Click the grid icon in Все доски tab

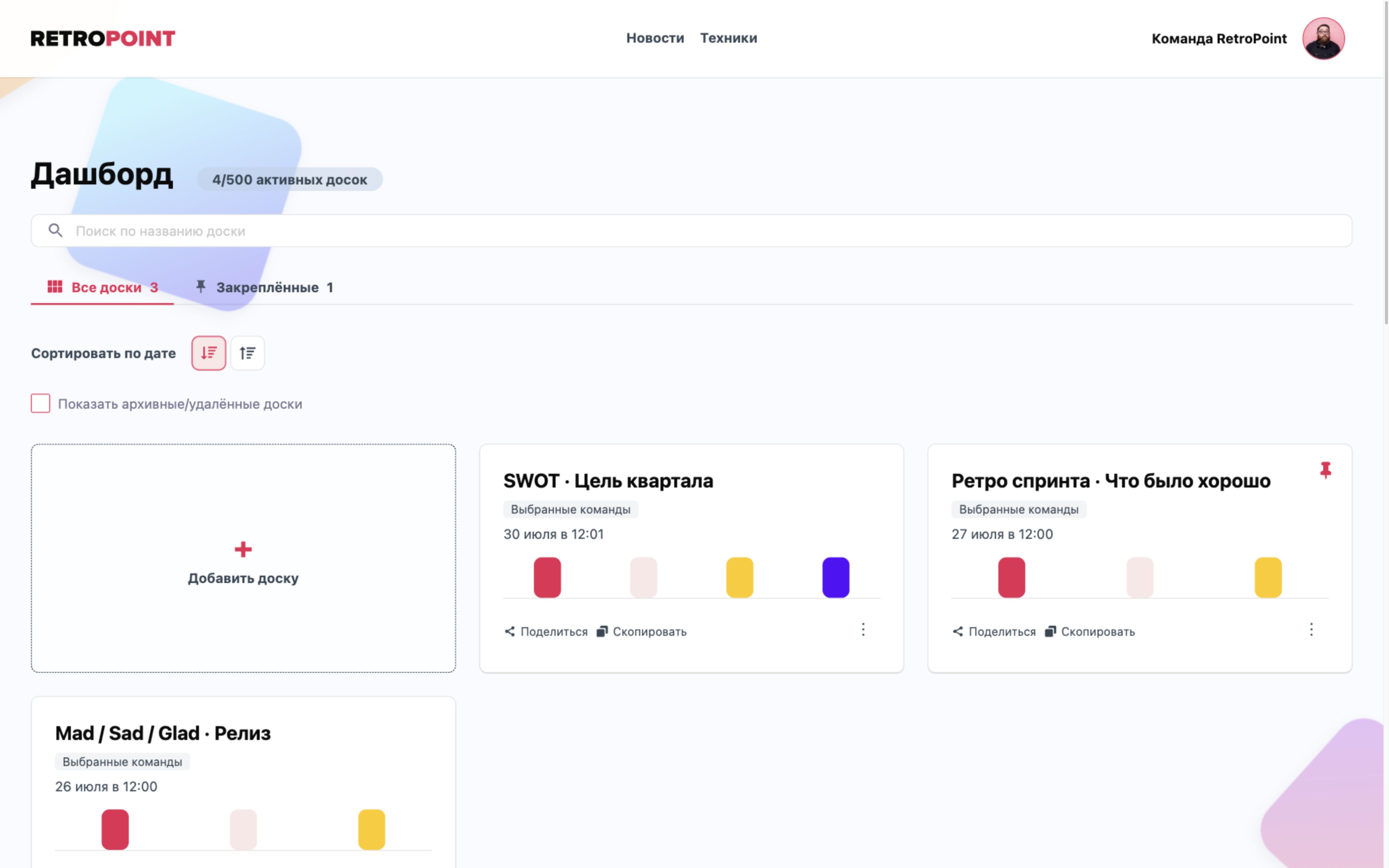click(x=54, y=286)
